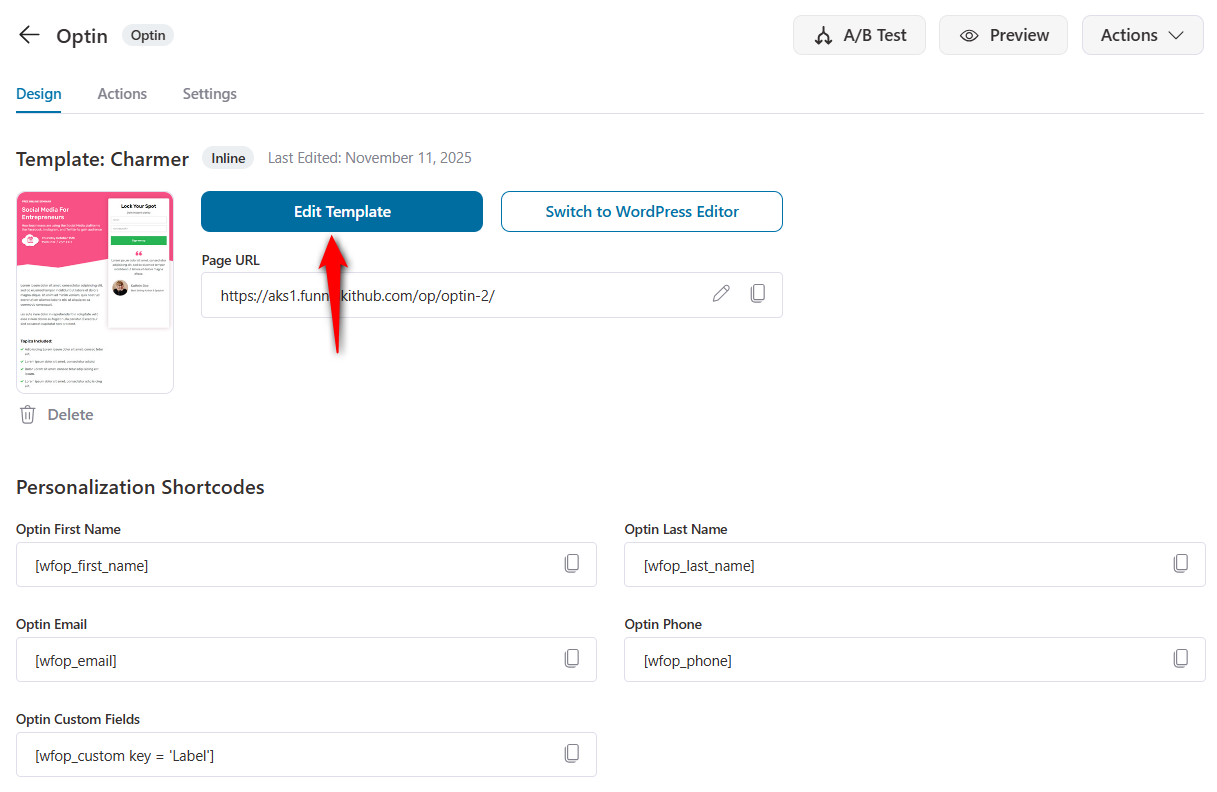Image resolution: width=1217 pixels, height=792 pixels.
Task: Click the Edit Template button
Action: [341, 211]
